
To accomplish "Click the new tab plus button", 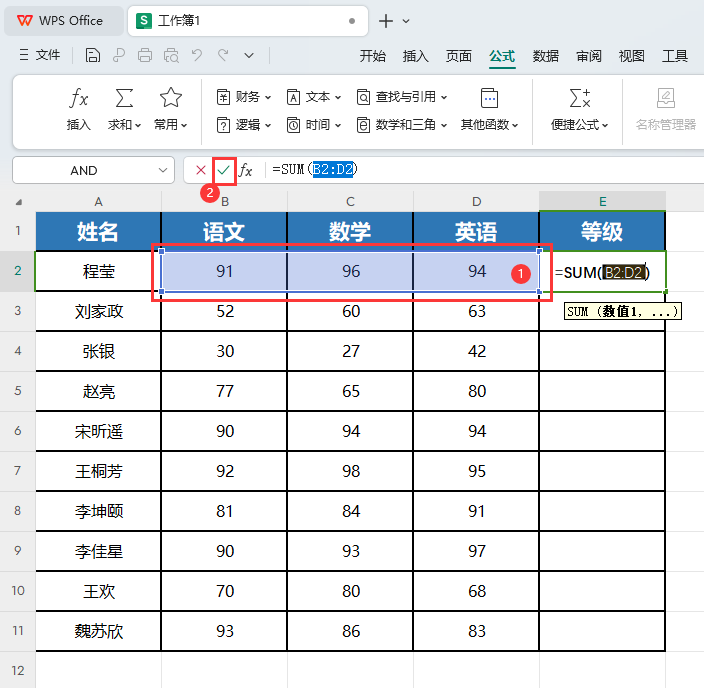I will tap(386, 21).
